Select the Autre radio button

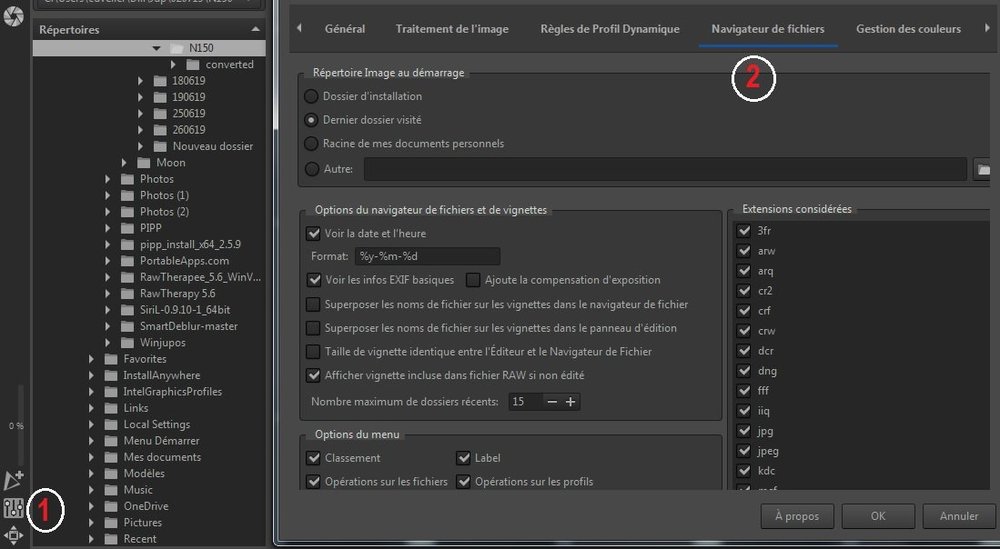(311, 169)
